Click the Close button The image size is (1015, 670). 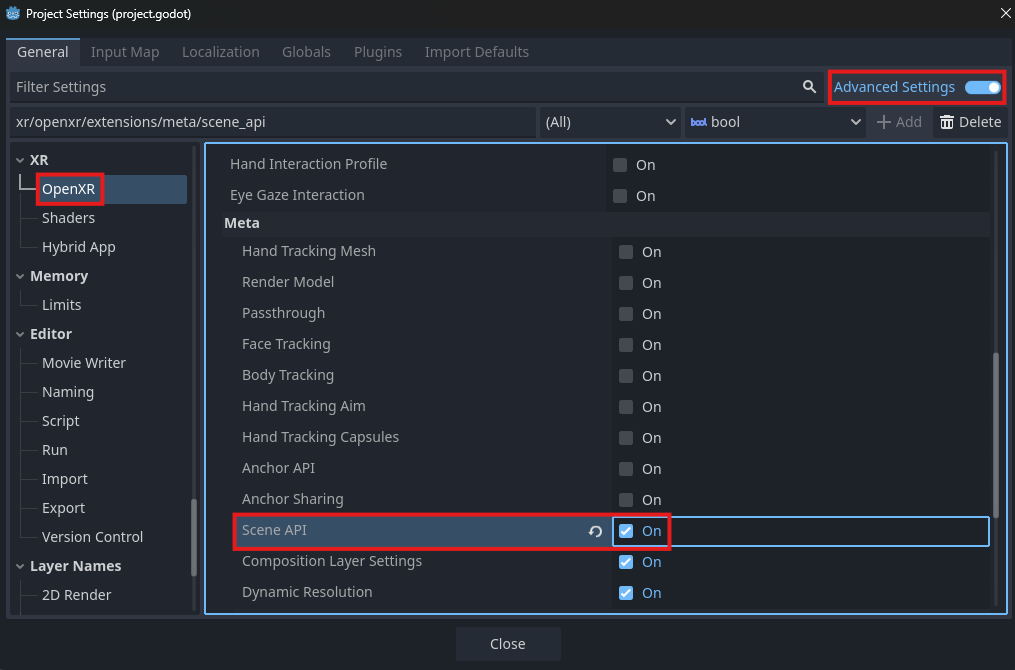coord(508,644)
